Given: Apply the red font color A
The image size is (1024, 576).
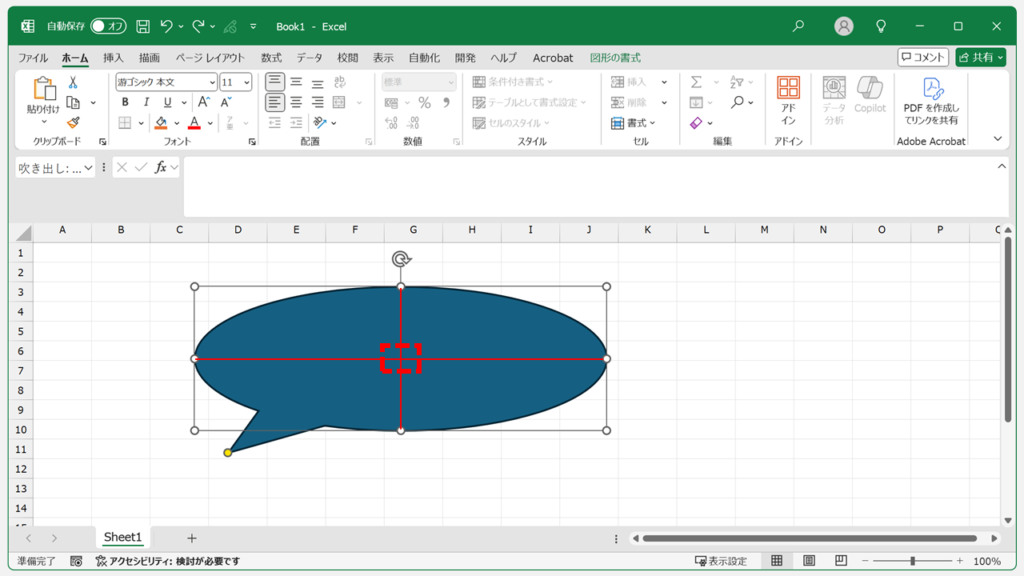Looking at the screenshot, I should [194, 123].
